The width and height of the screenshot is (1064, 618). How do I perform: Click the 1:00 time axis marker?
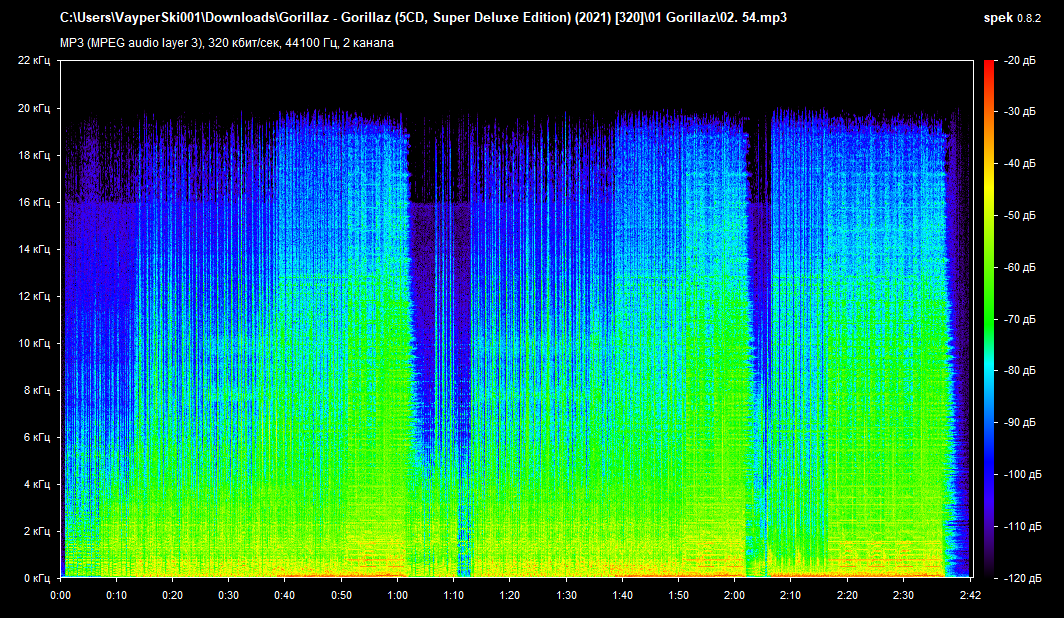(398, 594)
